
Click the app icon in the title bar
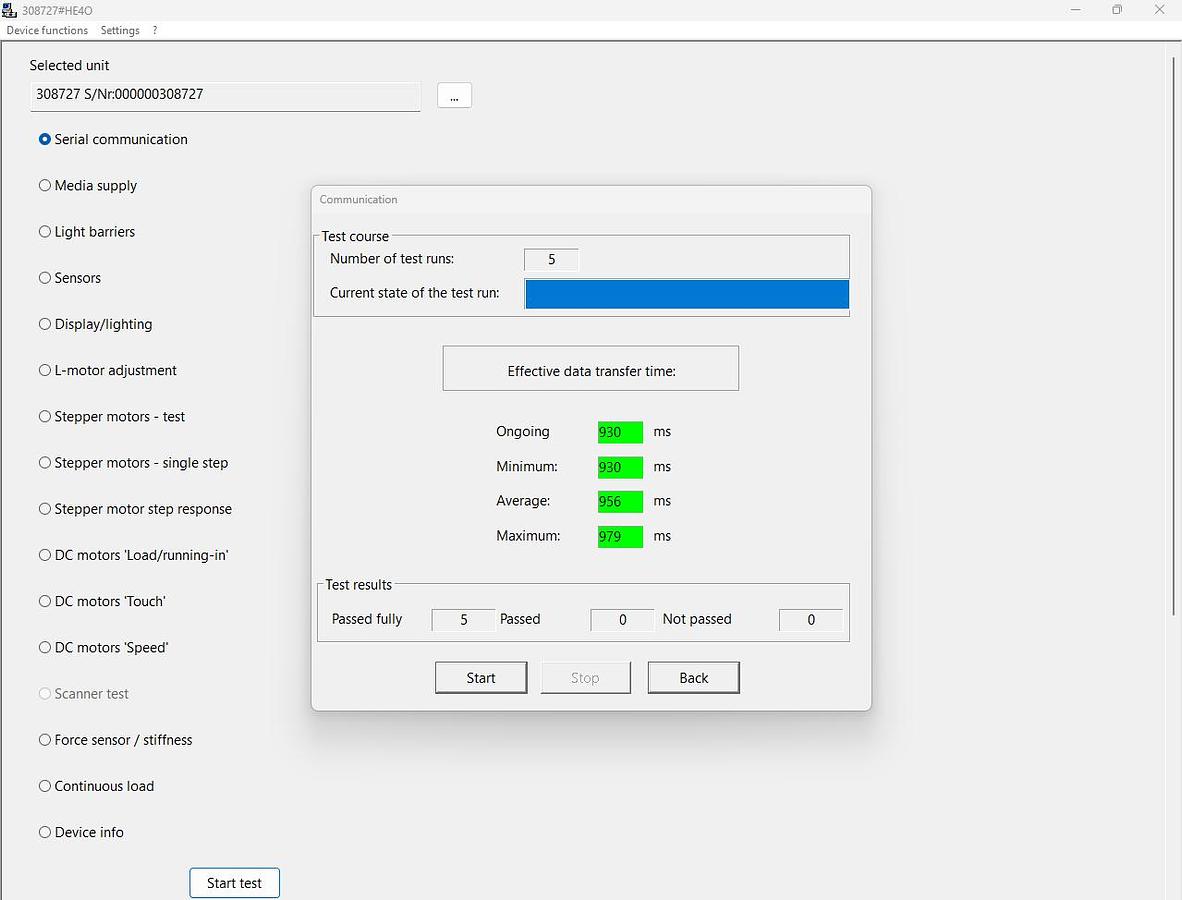[10, 10]
